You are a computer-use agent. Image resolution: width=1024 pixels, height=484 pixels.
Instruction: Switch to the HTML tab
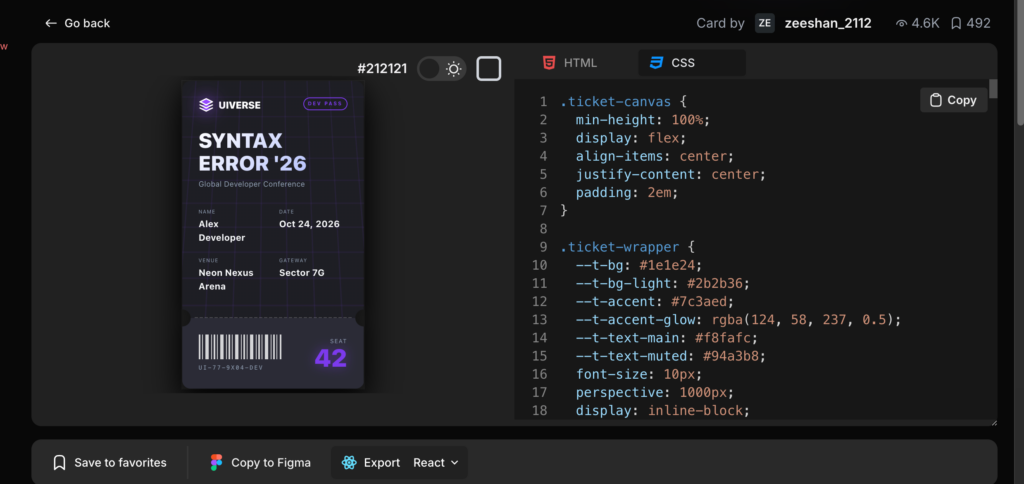click(569, 63)
